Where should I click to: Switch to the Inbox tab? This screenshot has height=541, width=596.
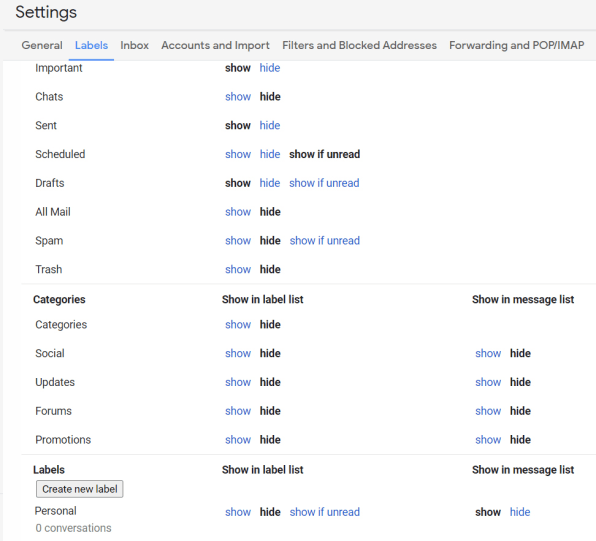point(135,45)
